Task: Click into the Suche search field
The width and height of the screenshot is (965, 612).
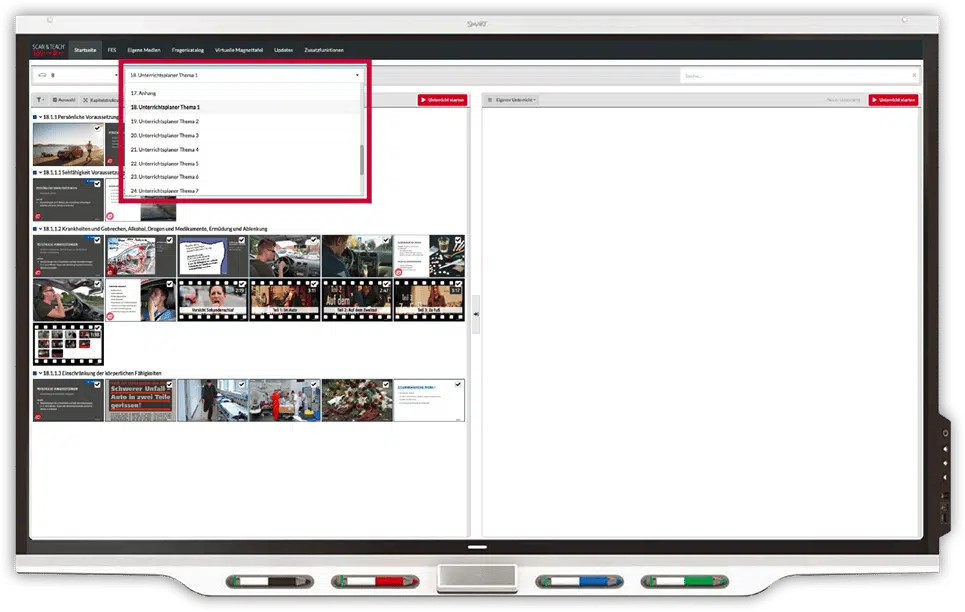Action: click(x=790, y=75)
